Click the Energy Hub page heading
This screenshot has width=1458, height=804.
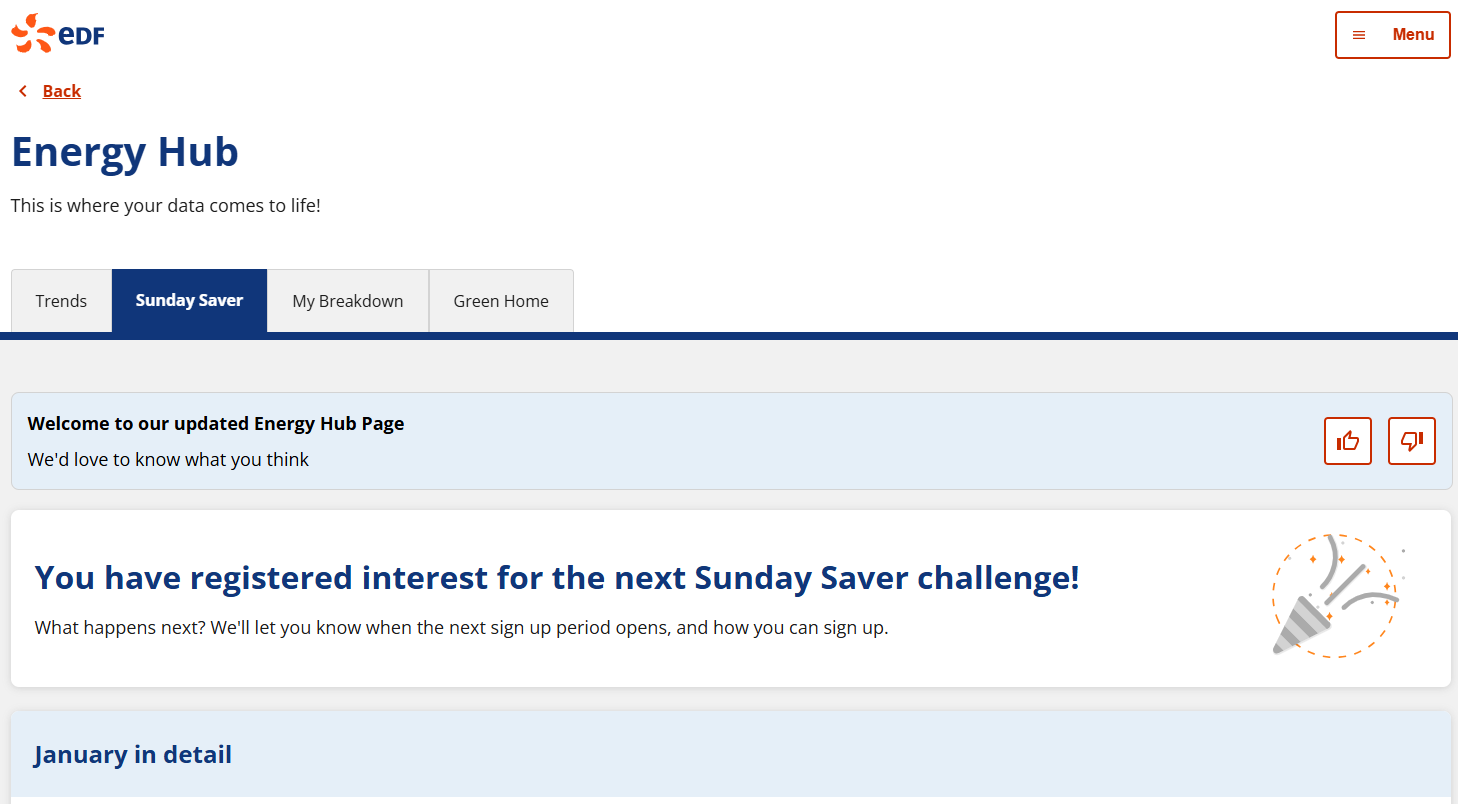[x=125, y=152]
